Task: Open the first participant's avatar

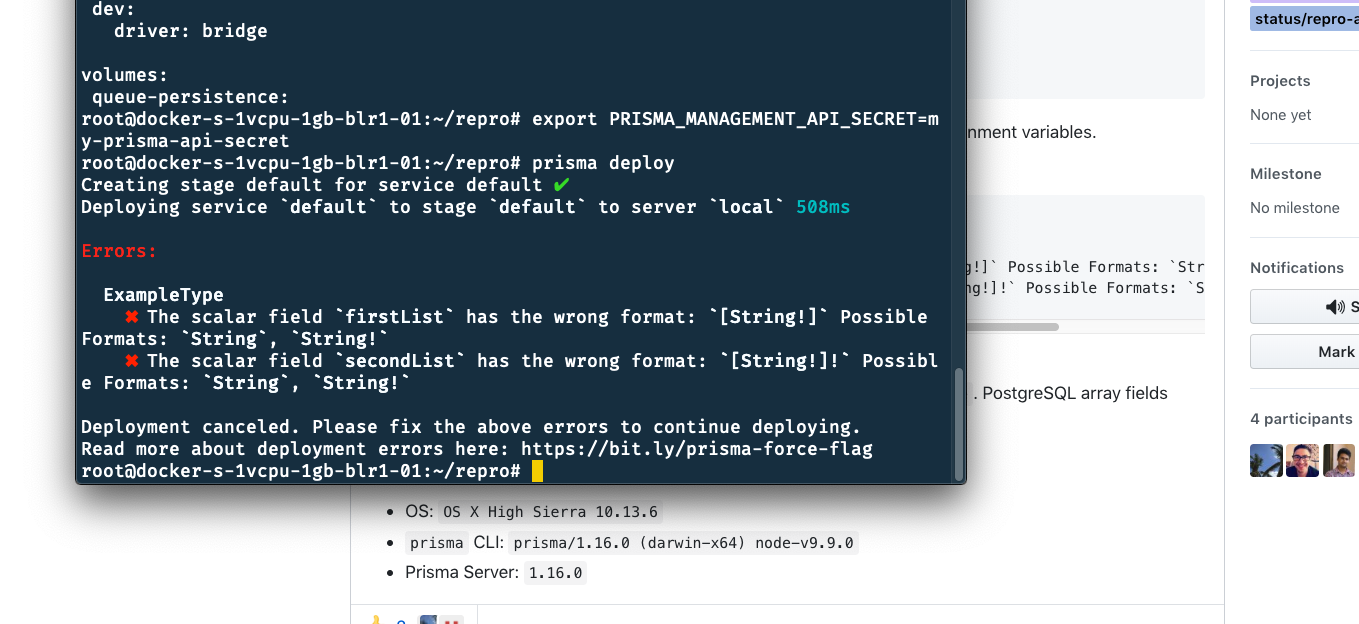Action: [x=1266, y=460]
